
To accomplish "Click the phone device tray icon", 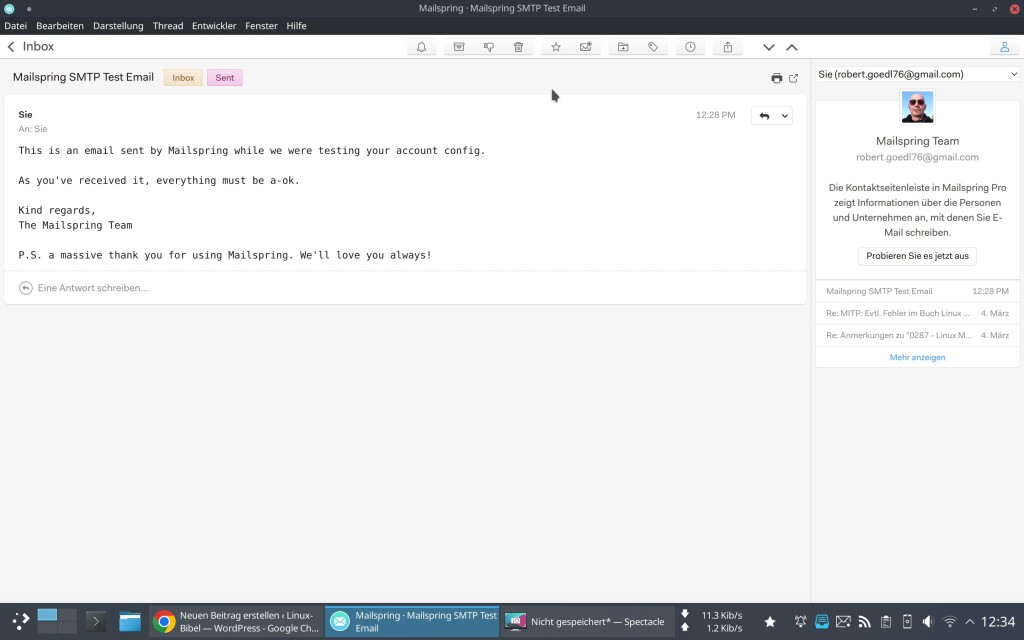I will pos(907,622).
